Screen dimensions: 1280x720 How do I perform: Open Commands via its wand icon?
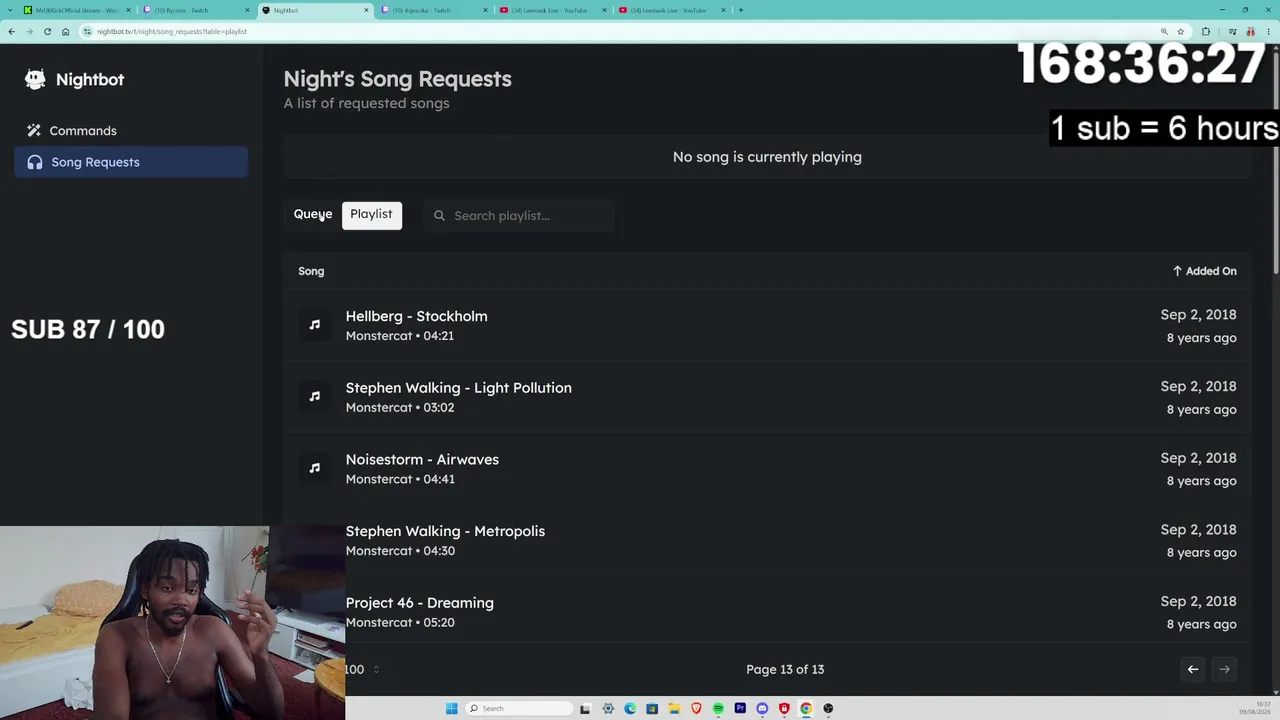34,131
